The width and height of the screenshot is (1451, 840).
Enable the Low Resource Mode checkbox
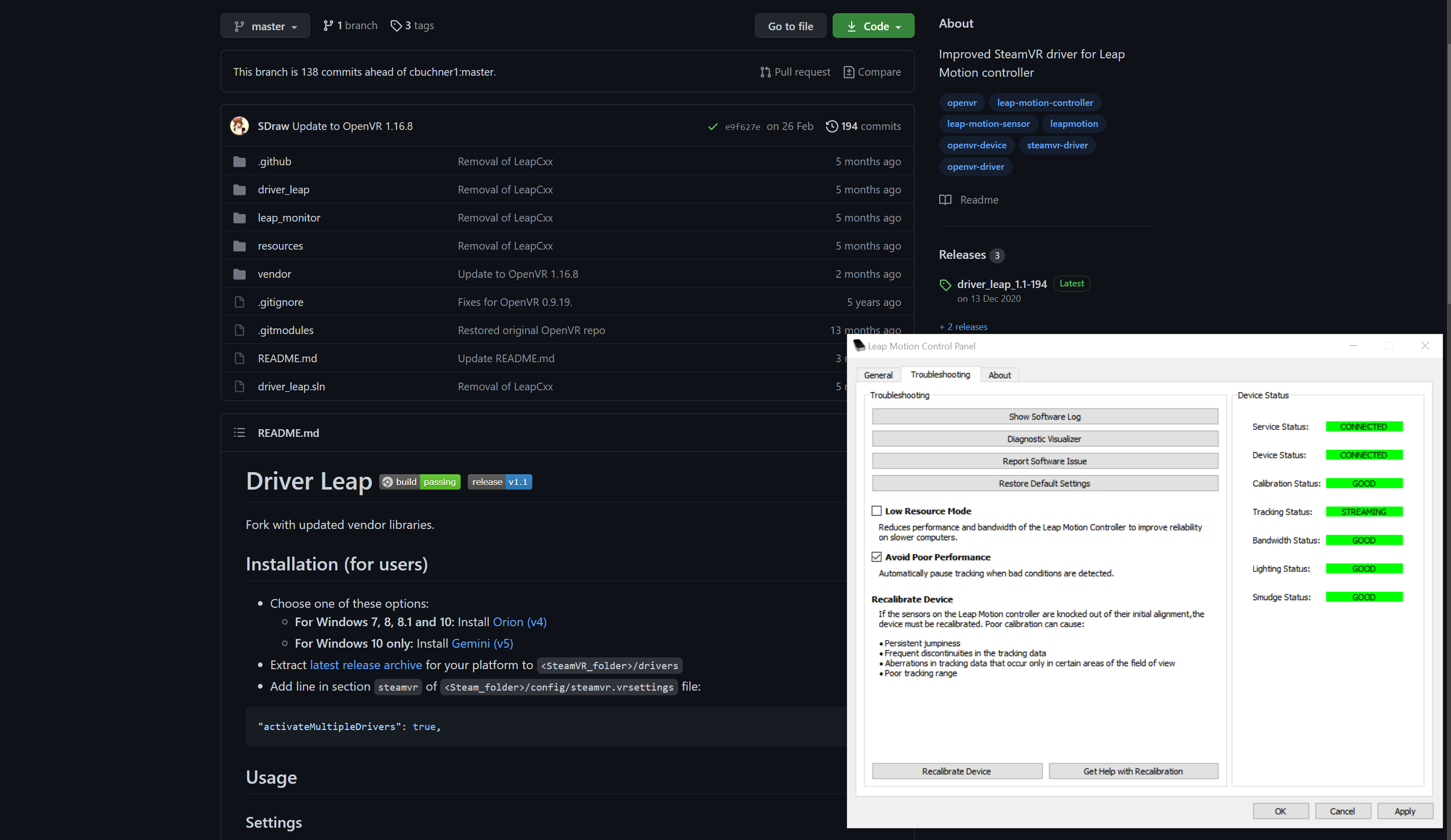click(x=876, y=511)
